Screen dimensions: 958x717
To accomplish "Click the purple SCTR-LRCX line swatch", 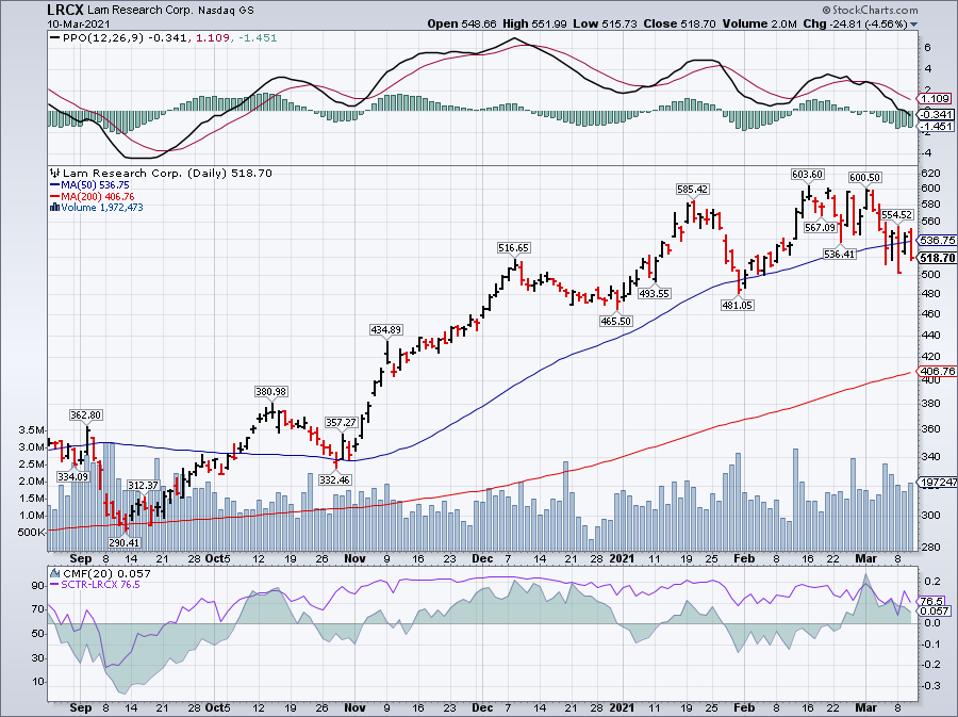I will click(x=54, y=585).
